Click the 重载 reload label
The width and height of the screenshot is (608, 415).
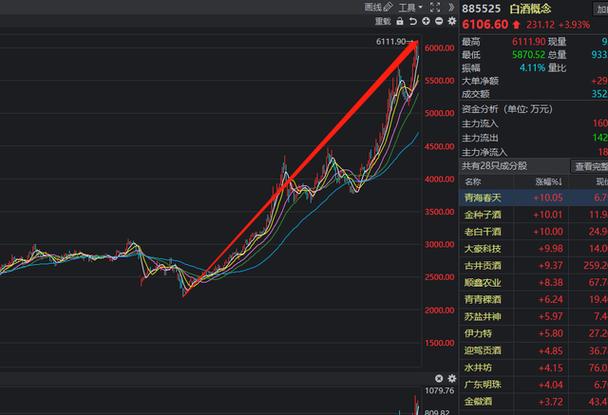(x=383, y=21)
